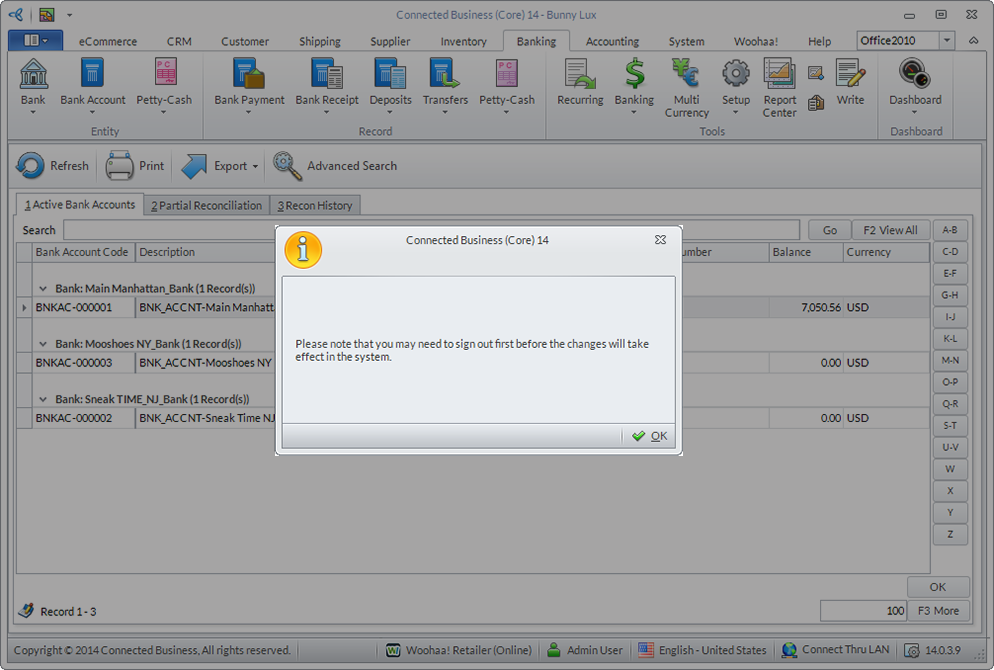The image size is (994, 670).
Task: Click the Admin User status icon
Action: coord(553,650)
